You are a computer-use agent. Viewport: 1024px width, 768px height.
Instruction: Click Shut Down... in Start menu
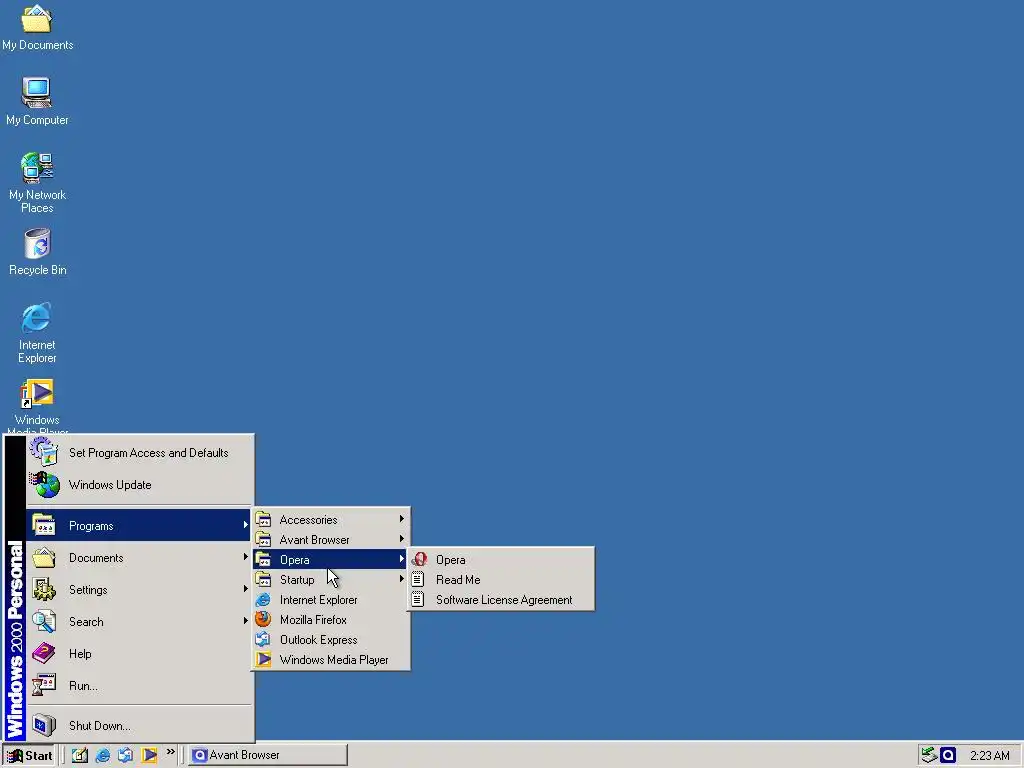coord(140,726)
